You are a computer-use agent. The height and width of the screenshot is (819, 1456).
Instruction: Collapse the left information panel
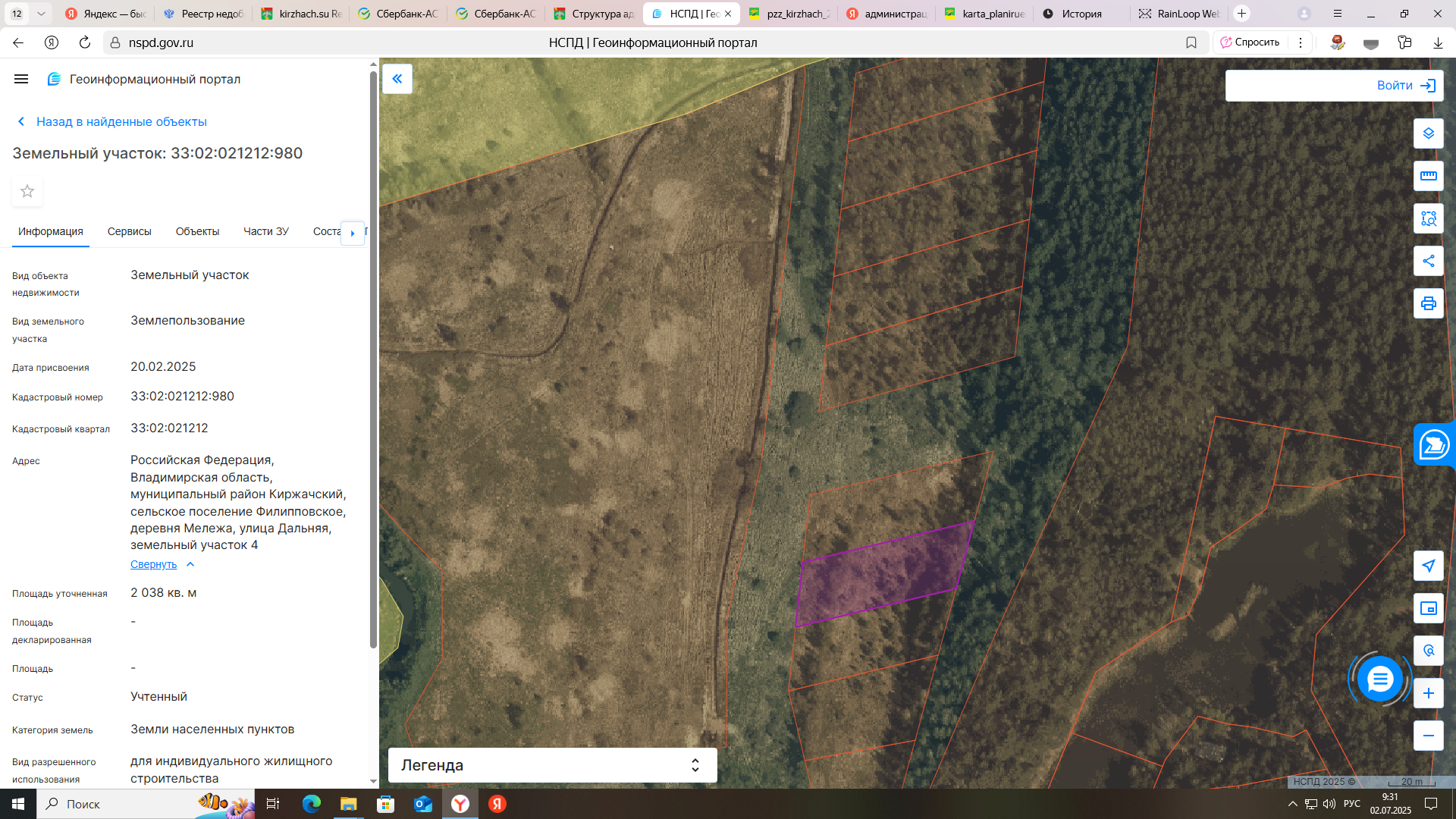(x=397, y=79)
